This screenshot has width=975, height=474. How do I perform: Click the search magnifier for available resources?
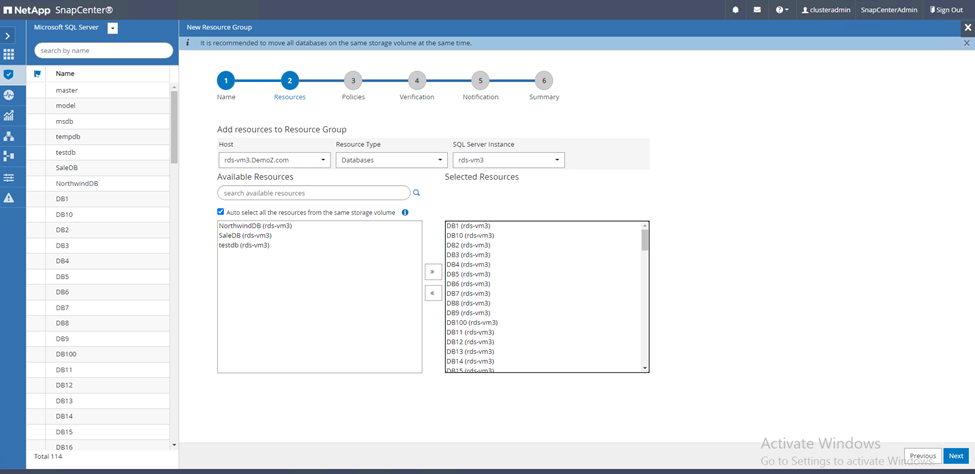click(417, 193)
